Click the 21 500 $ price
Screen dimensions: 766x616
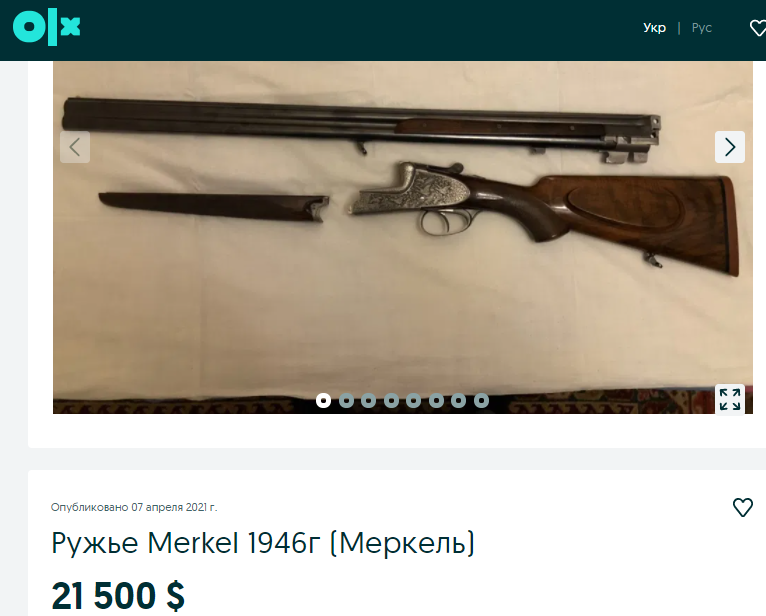118,595
